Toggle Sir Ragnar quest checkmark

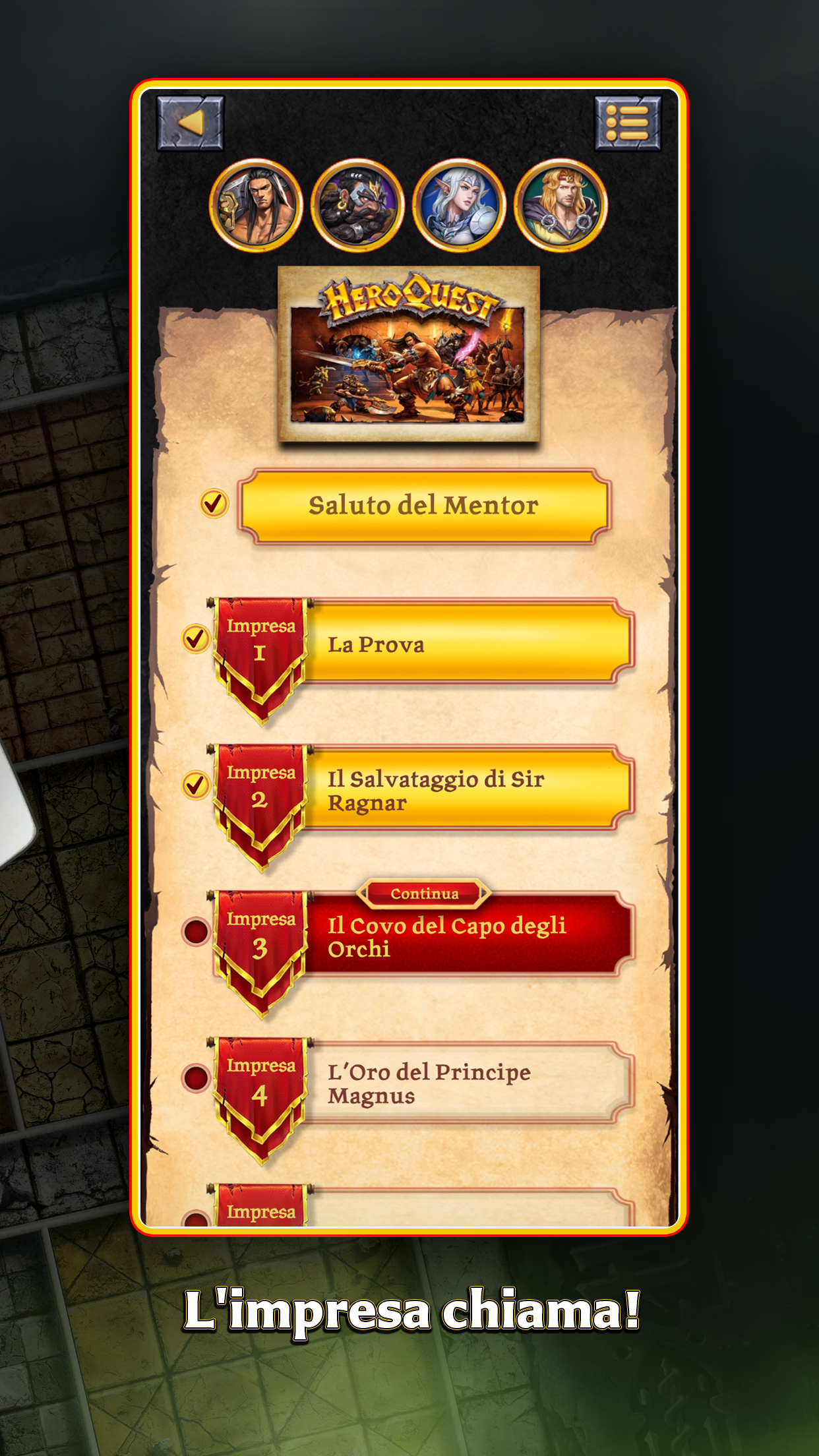196,785
